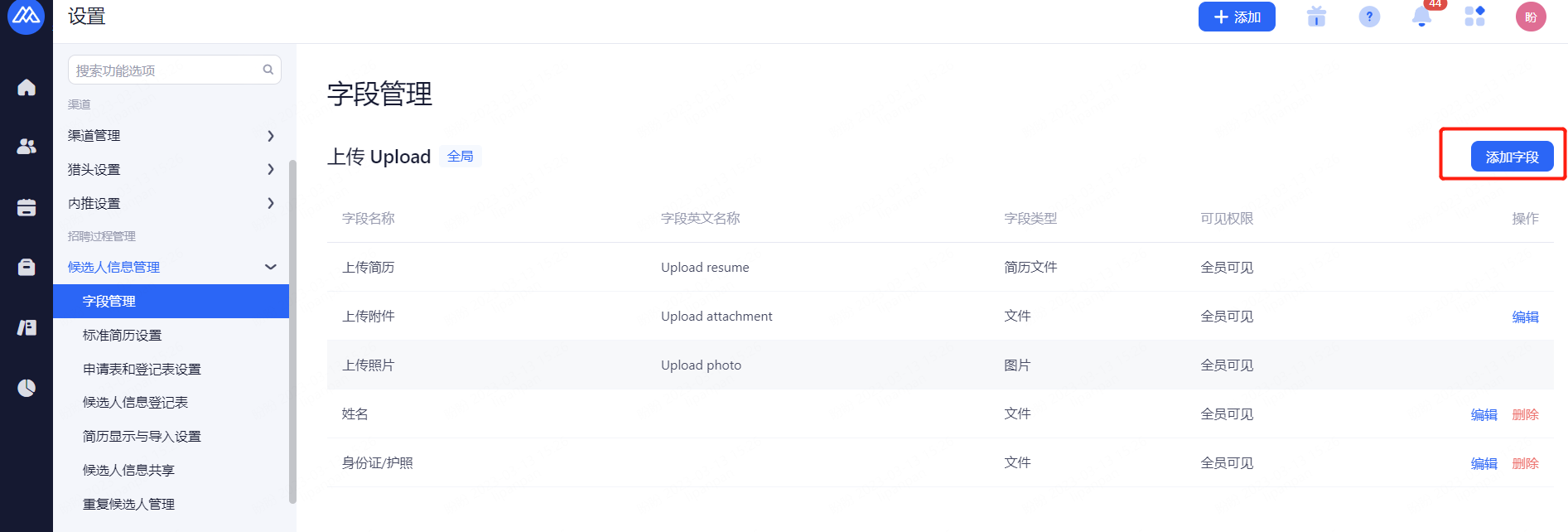Expand the 渠道管理 menu
The height and width of the screenshot is (532, 1568).
tap(170, 136)
